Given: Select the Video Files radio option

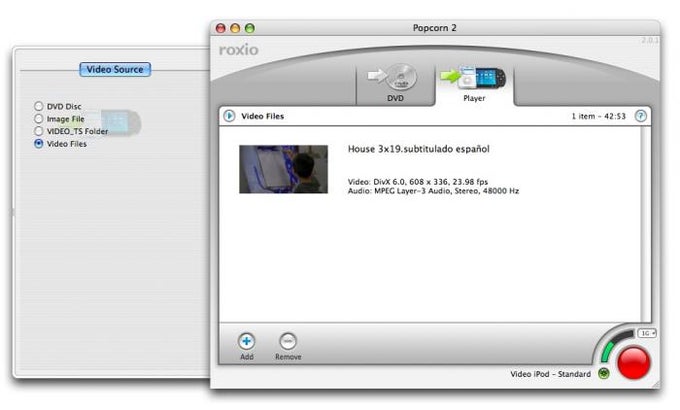Looking at the screenshot, I should [39, 143].
